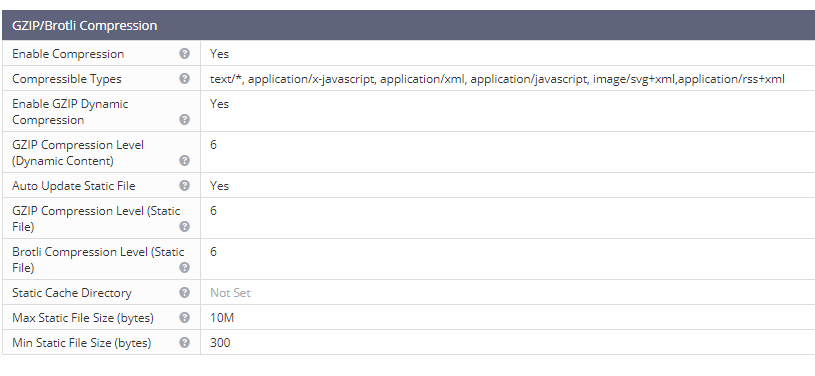
Task: Click the Max Static File Size value 10M
Action: pos(222,318)
